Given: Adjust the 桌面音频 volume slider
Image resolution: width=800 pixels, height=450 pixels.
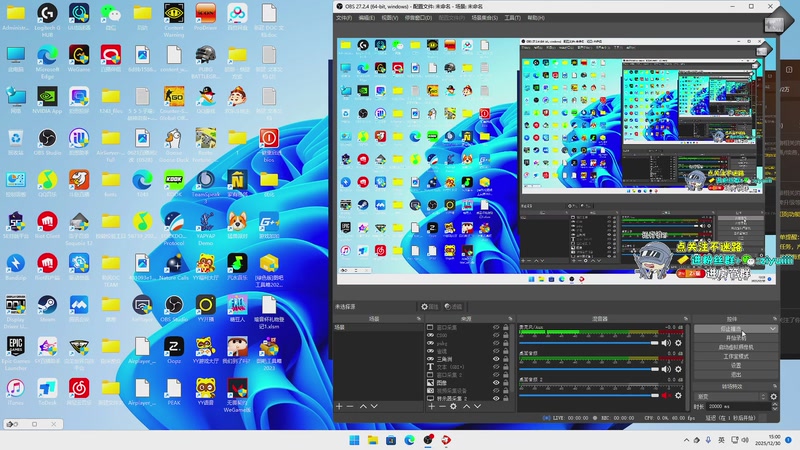Looking at the screenshot, I should 589,369.
